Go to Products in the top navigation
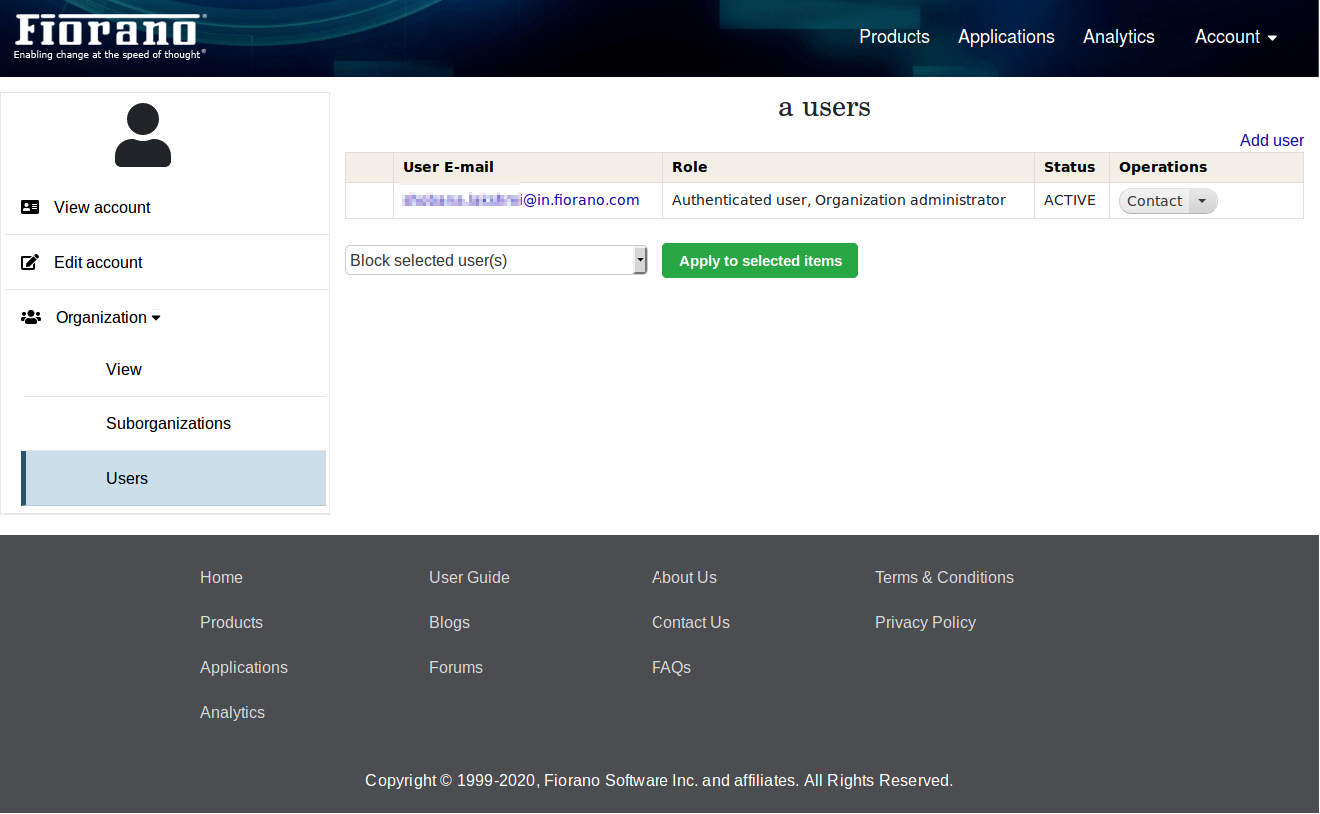 (894, 37)
